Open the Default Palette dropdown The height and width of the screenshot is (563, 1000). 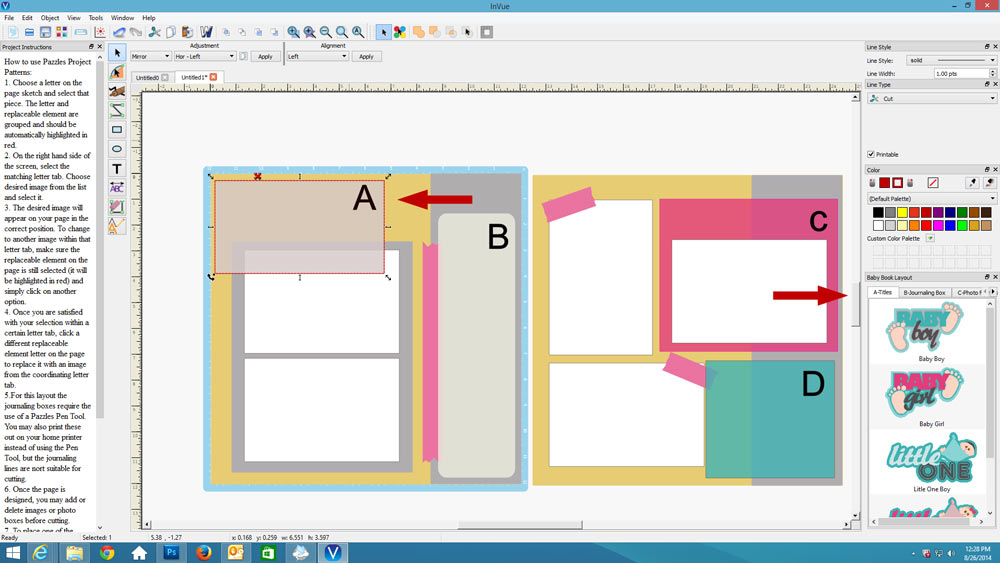tap(931, 199)
